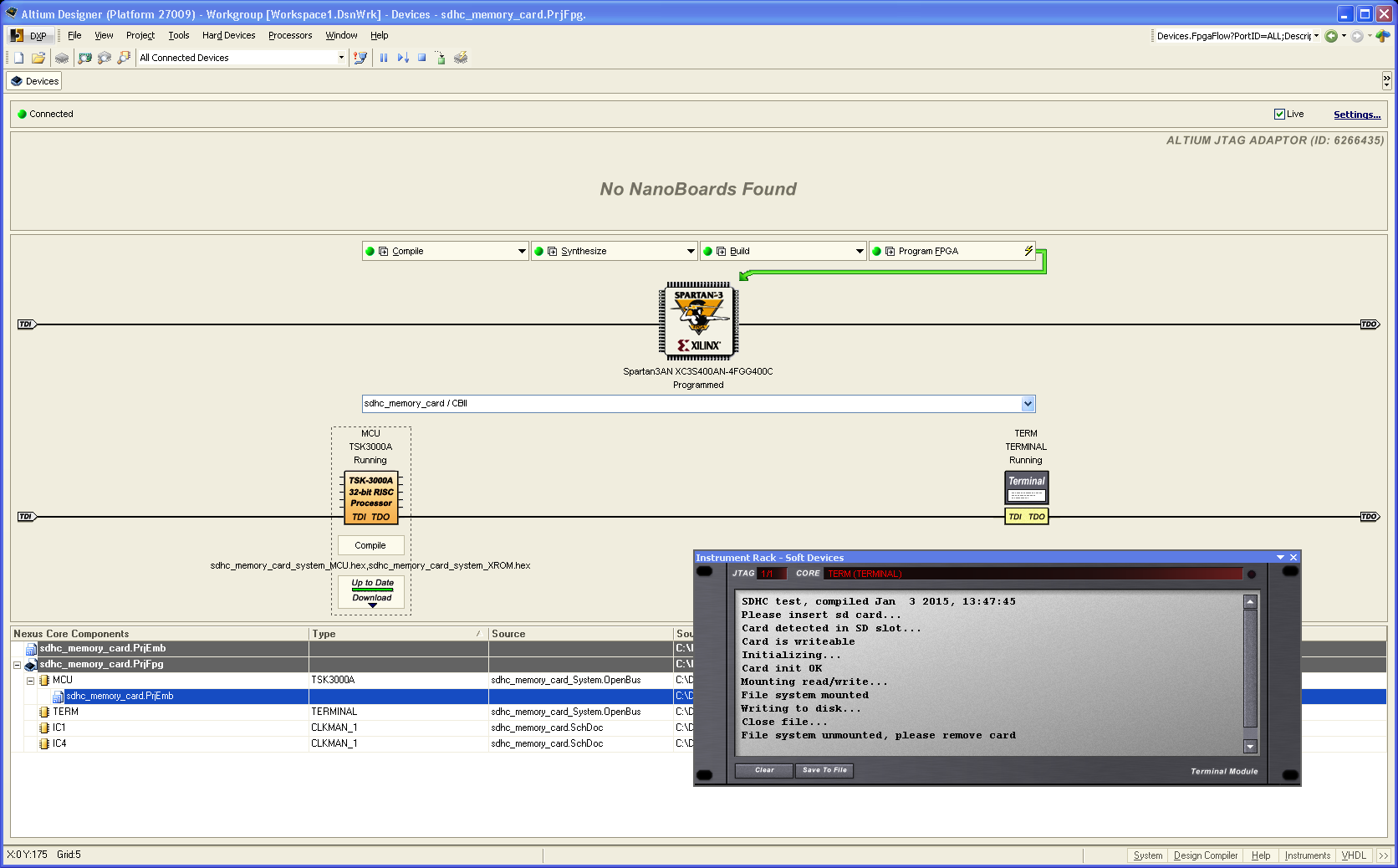This screenshot has height=868, width=1398.
Task: Click the home cloud icon top right
Action: click(1383, 36)
